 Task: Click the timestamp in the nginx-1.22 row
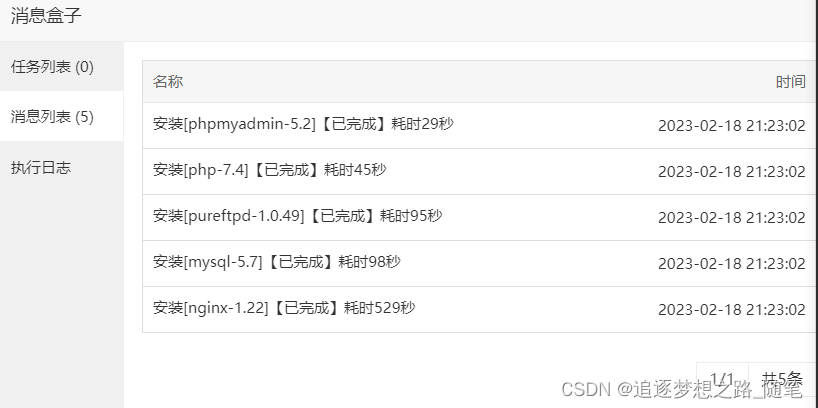coord(731,310)
